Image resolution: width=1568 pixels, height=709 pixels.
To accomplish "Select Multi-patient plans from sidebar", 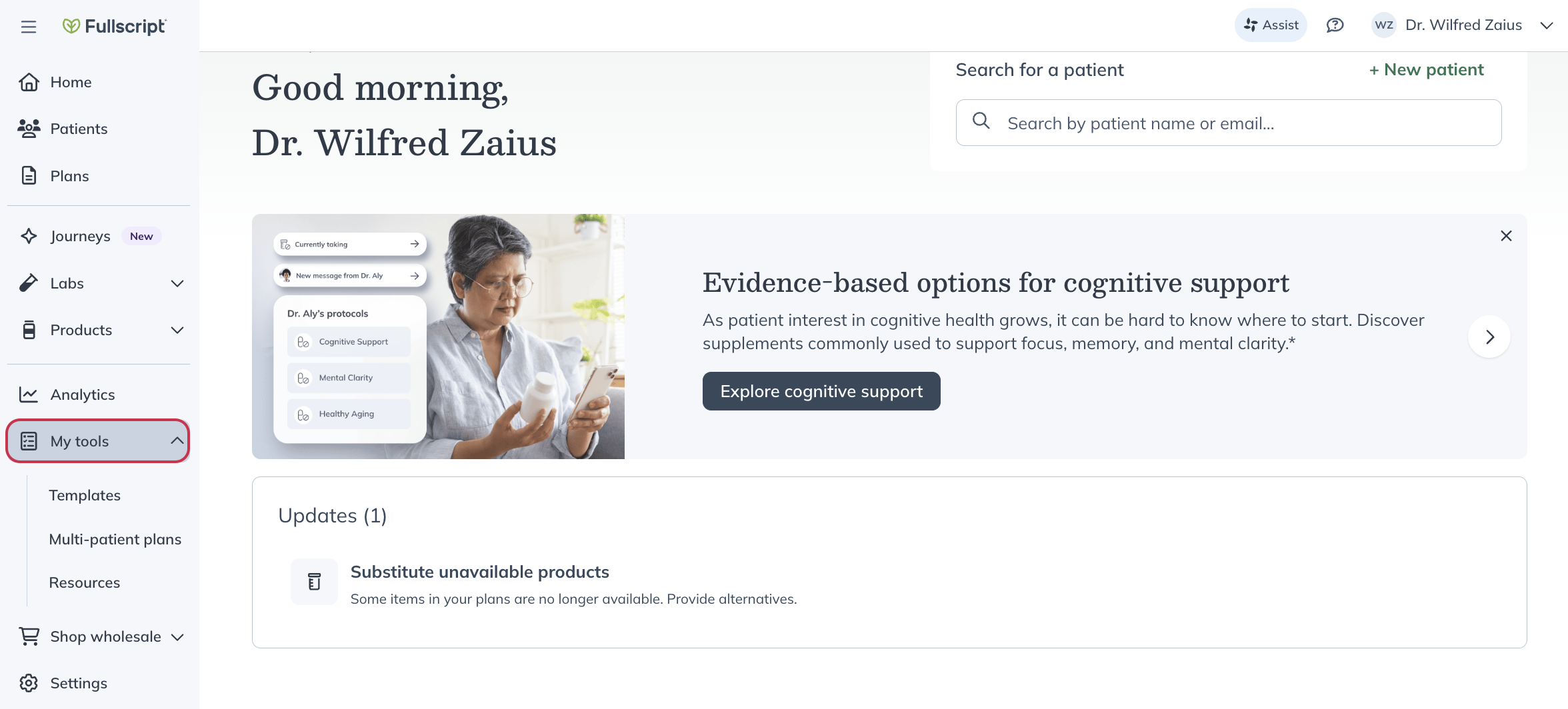I will 115,539.
